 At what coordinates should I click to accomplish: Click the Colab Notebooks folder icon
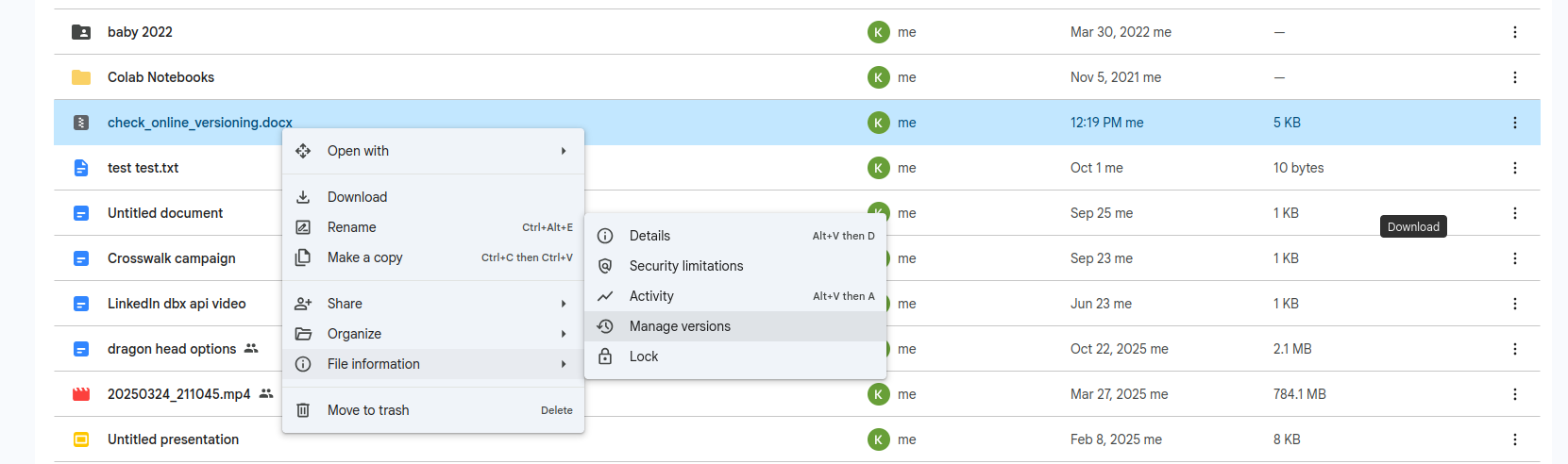tap(81, 77)
